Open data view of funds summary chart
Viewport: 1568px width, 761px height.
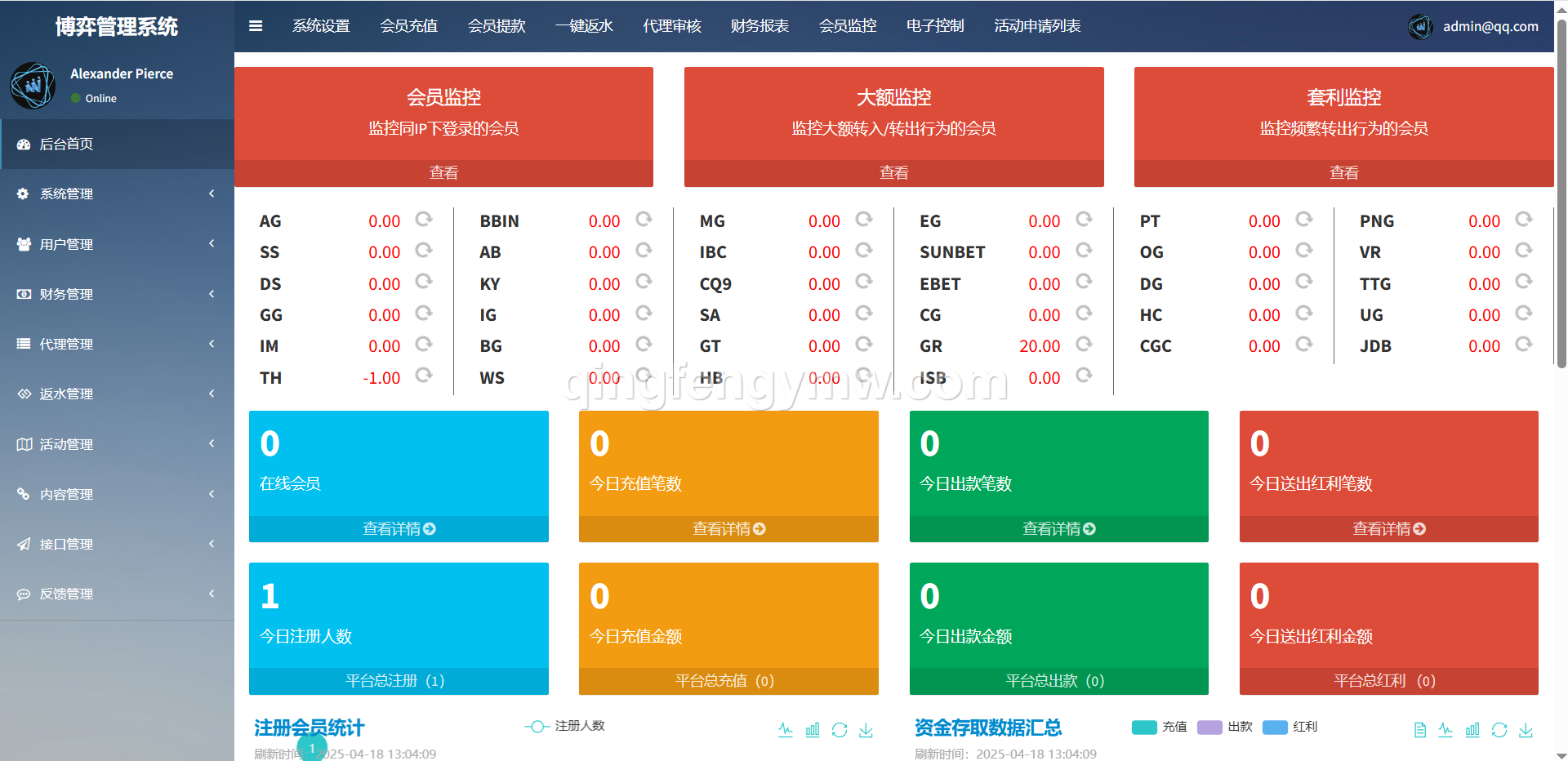tap(1420, 730)
